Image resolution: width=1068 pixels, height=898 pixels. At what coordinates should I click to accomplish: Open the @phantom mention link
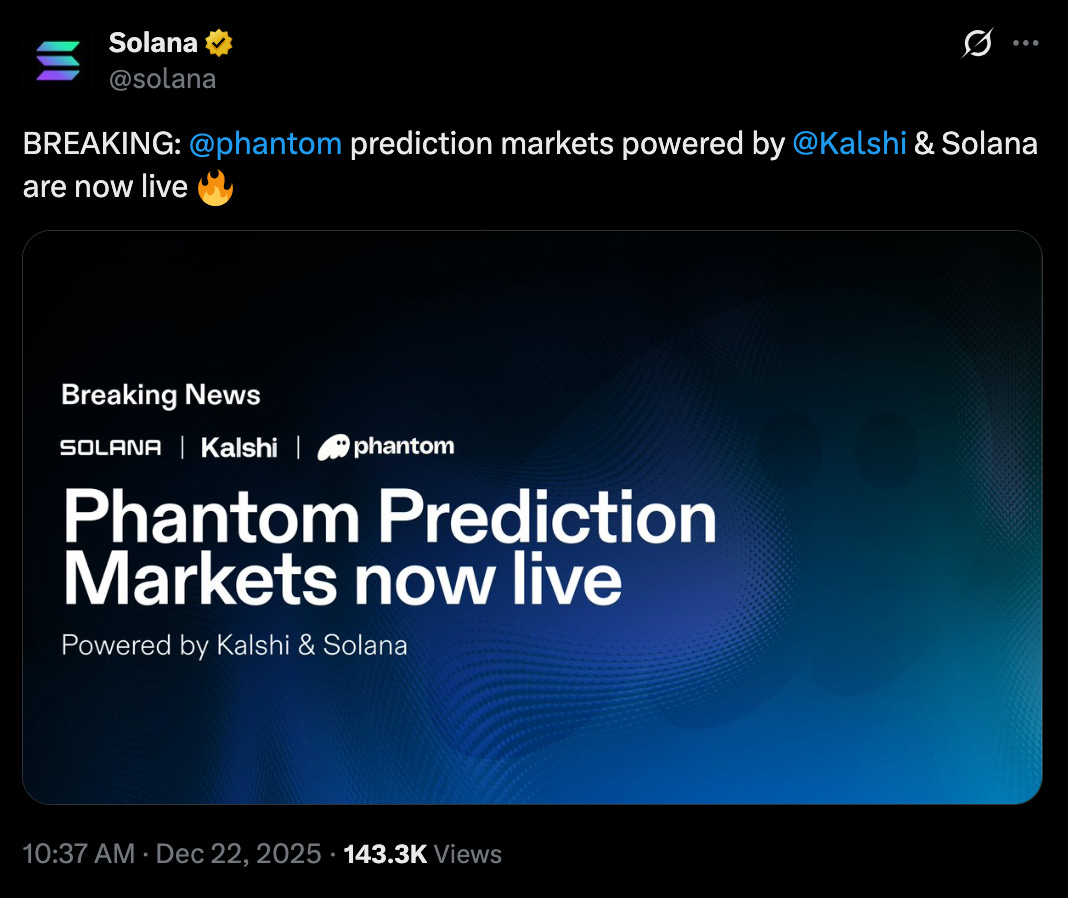click(x=265, y=143)
